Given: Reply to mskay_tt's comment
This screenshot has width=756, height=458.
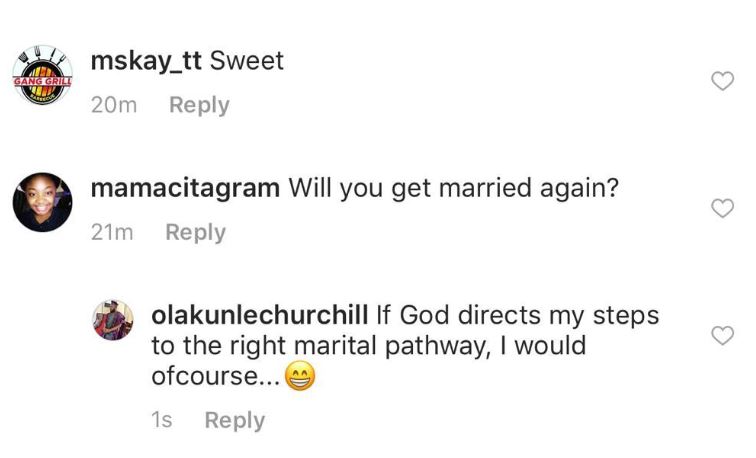Looking at the screenshot, I should point(199,105).
